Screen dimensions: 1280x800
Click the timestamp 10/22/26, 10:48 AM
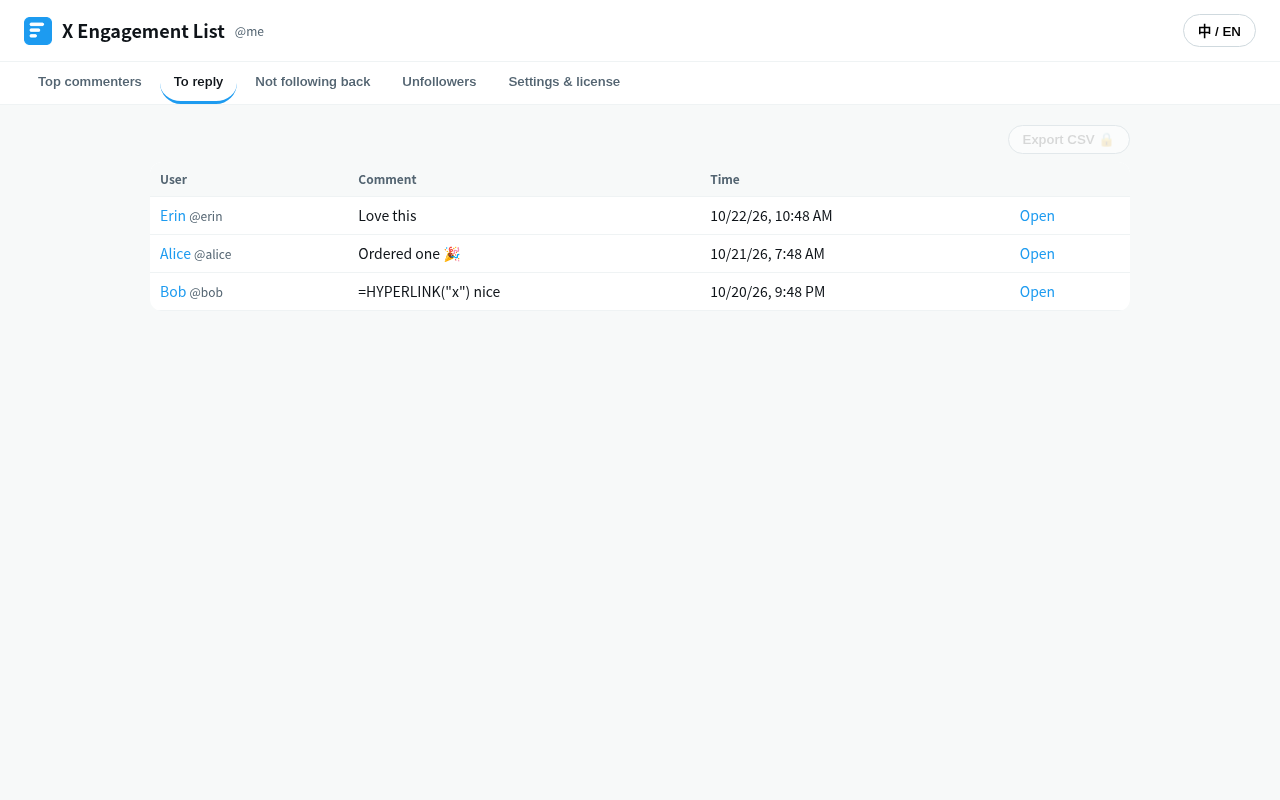tap(771, 216)
